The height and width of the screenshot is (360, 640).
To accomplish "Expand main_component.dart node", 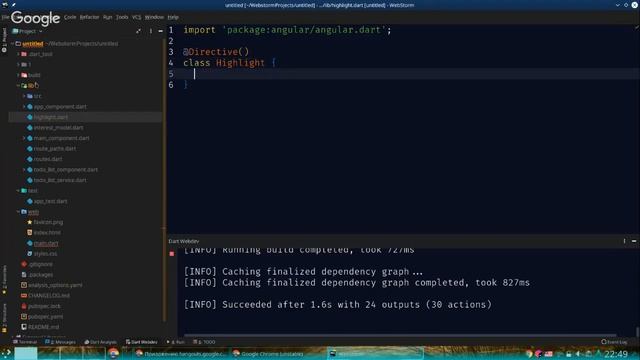I will [x=24, y=138].
